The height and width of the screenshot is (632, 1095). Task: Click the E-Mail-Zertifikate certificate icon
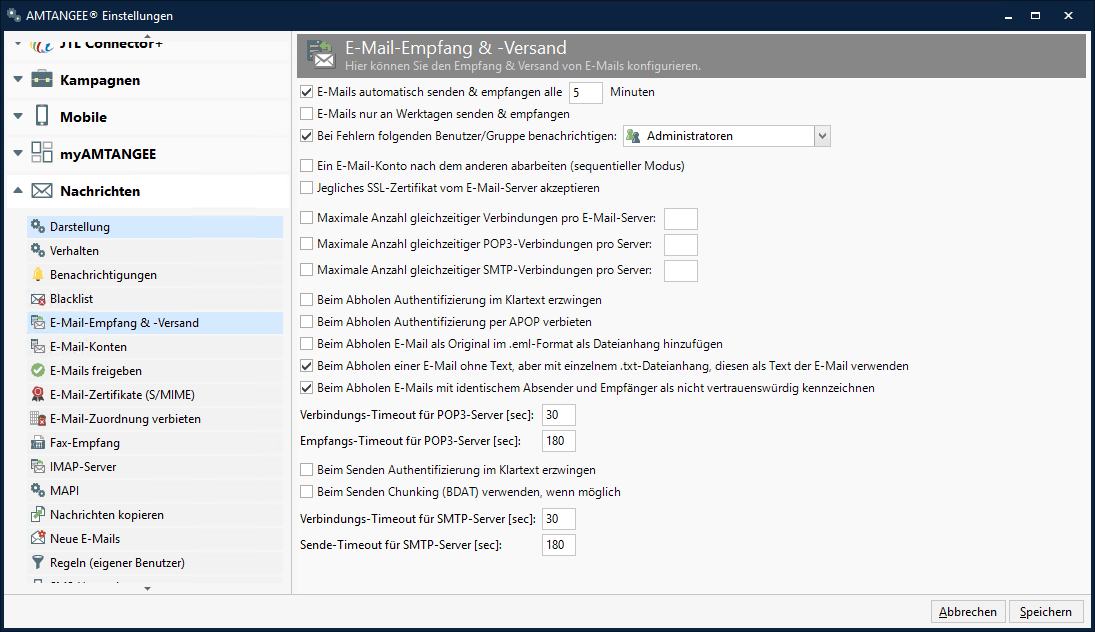click(38, 395)
